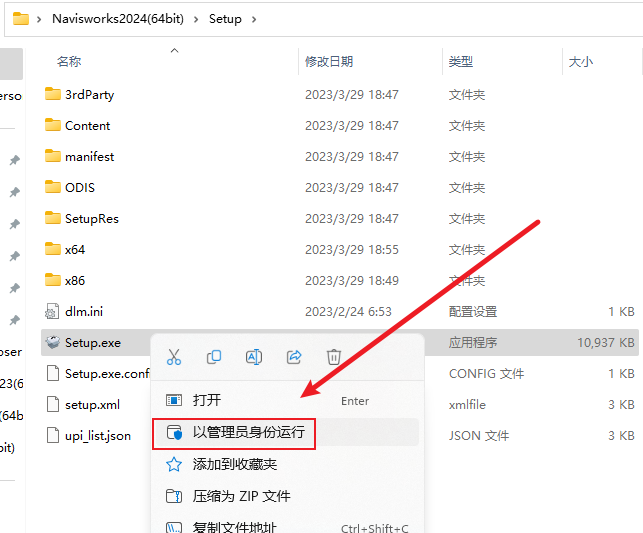Image resolution: width=643 pixels, height=533 pixels.
Task: Select the Content folder name
Action: click(x=87, y=125)
